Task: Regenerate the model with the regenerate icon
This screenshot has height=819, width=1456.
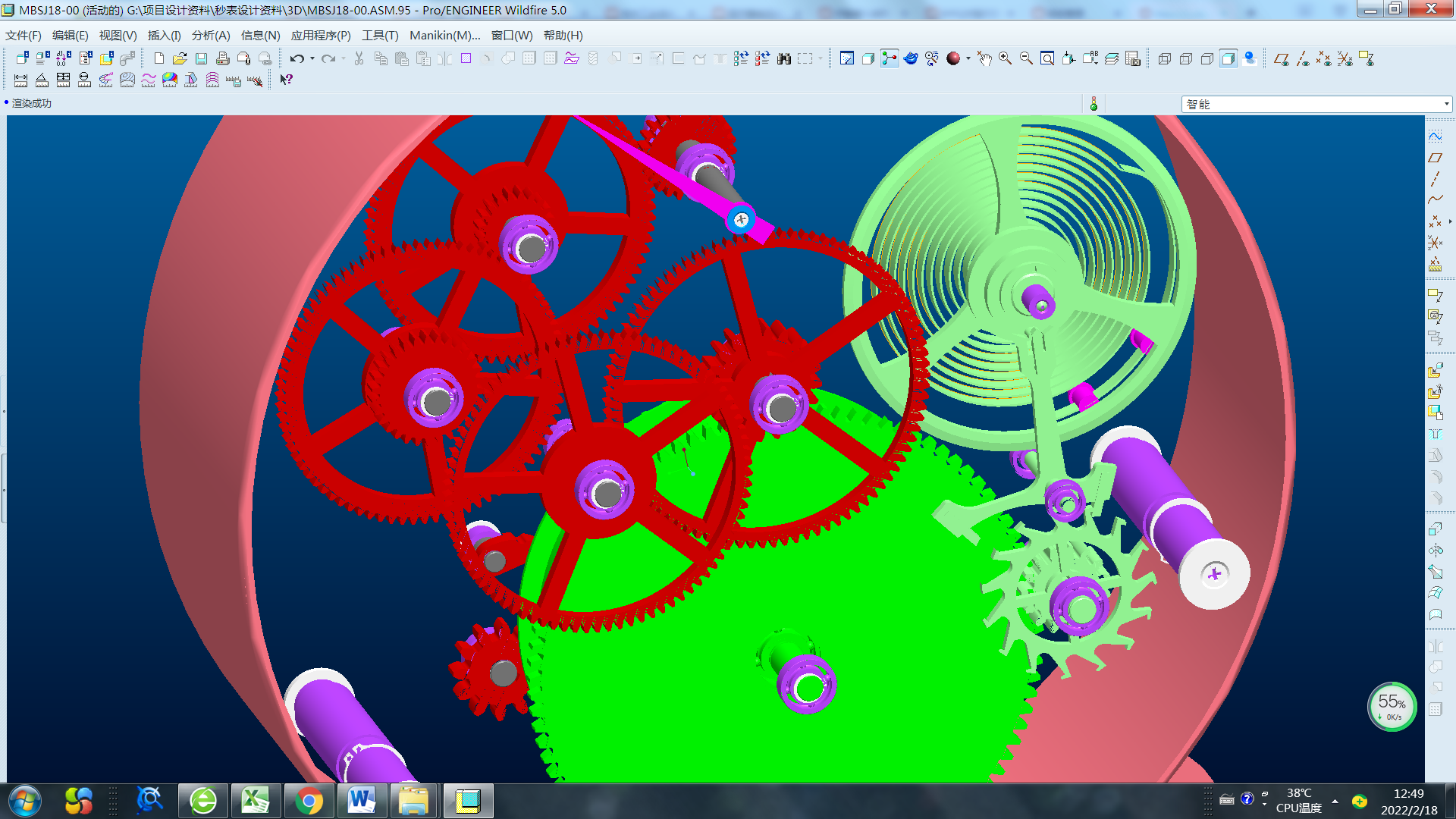Action: pyautogui.click(x=741, y=58)
